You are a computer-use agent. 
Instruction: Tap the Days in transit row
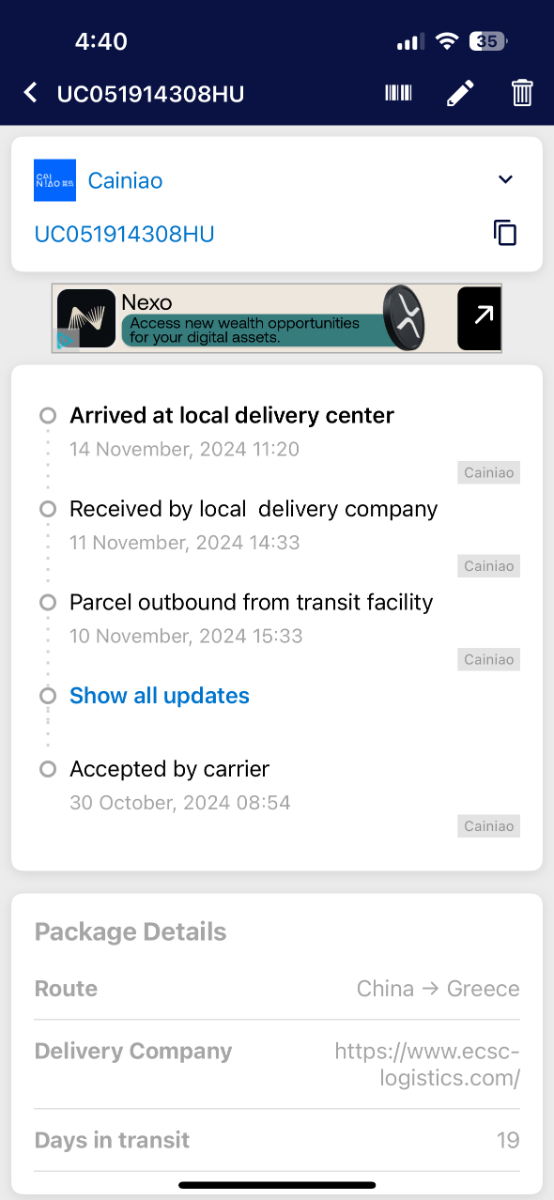[277, 1140]
